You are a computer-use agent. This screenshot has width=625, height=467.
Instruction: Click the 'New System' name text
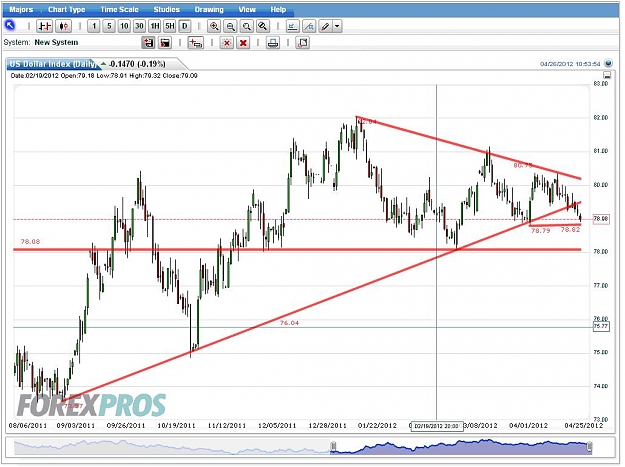(x=56, y=42)
